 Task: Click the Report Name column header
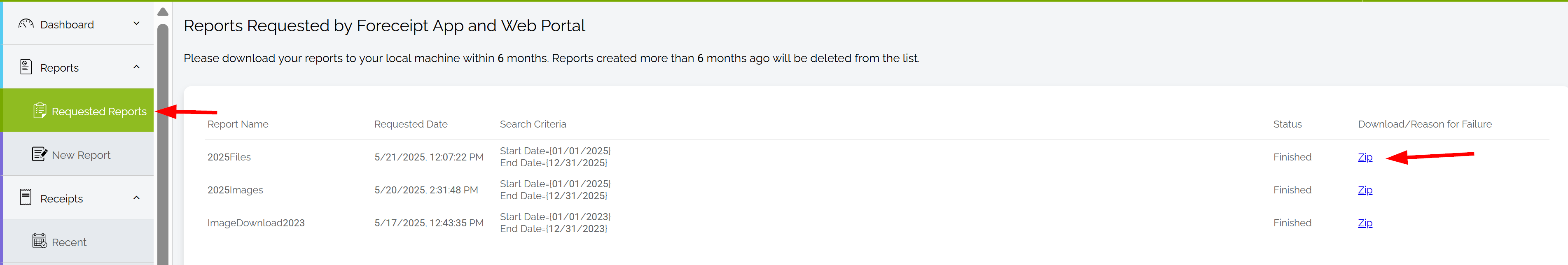(237, 124)
